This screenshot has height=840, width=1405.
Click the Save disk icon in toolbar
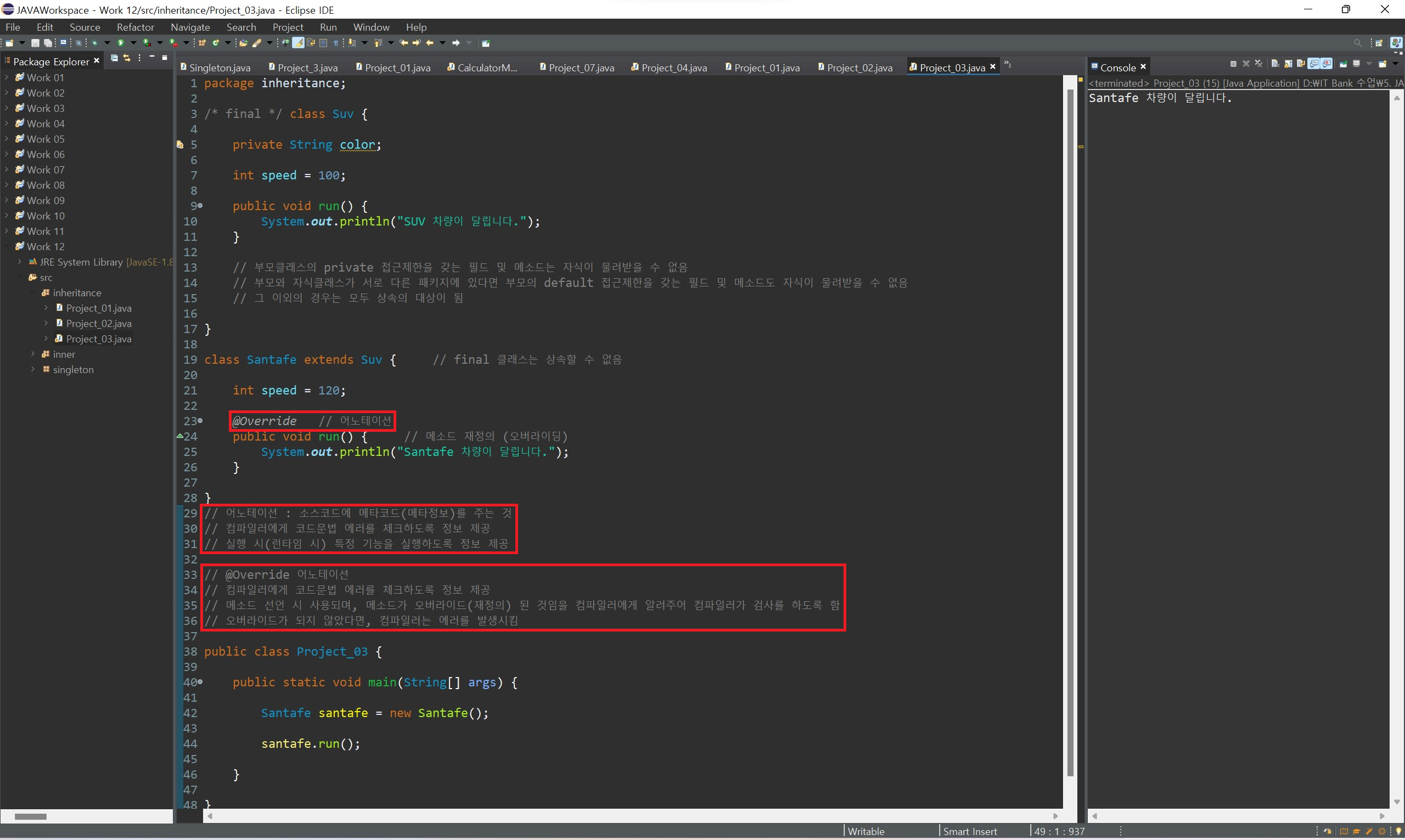tap(35, 43)
